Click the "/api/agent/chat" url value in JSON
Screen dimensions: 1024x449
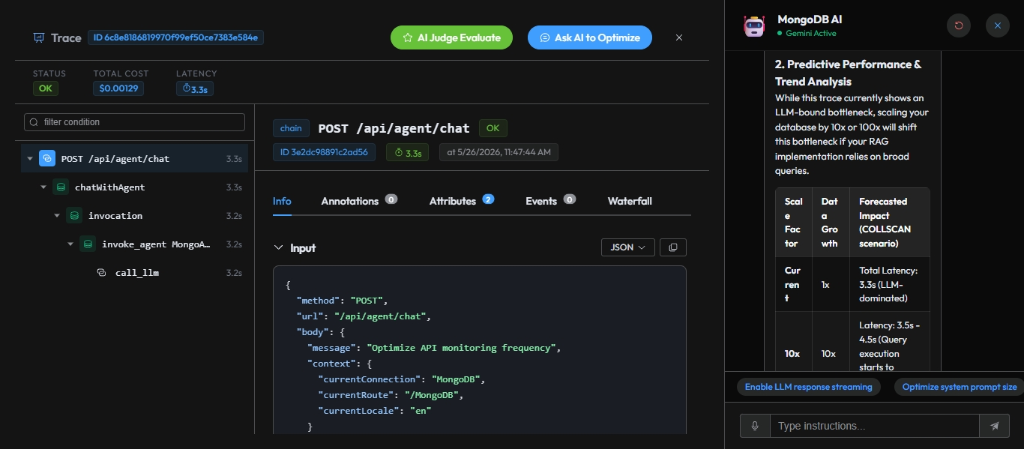(x=379, y=317)
